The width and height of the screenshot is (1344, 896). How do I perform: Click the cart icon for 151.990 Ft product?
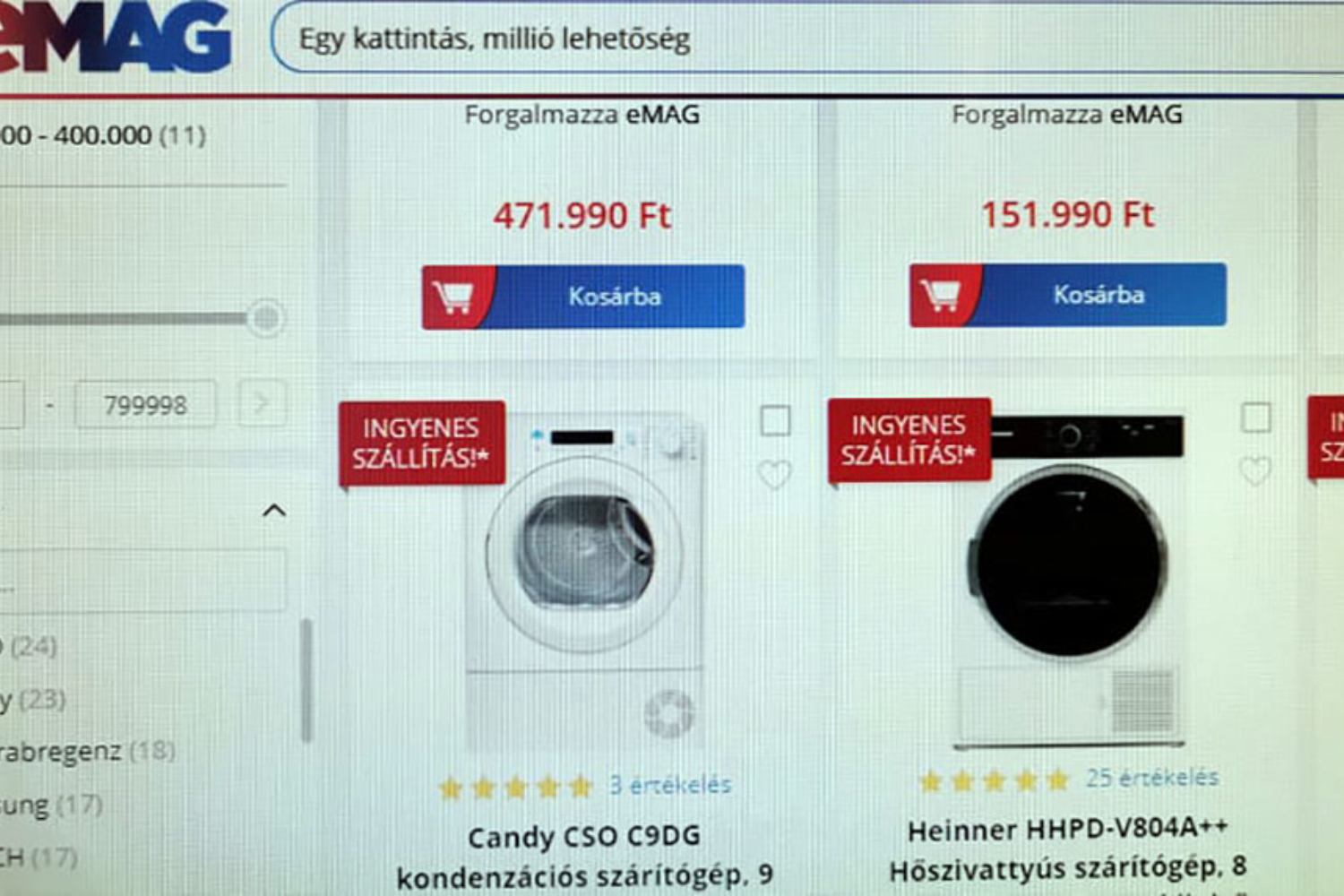coord(941,295)
